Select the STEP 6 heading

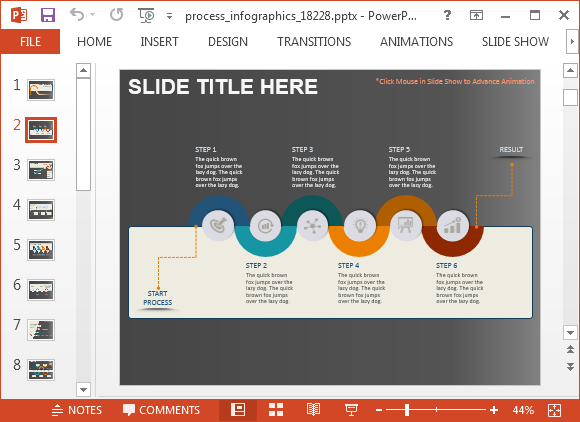(x=446, y=266)
